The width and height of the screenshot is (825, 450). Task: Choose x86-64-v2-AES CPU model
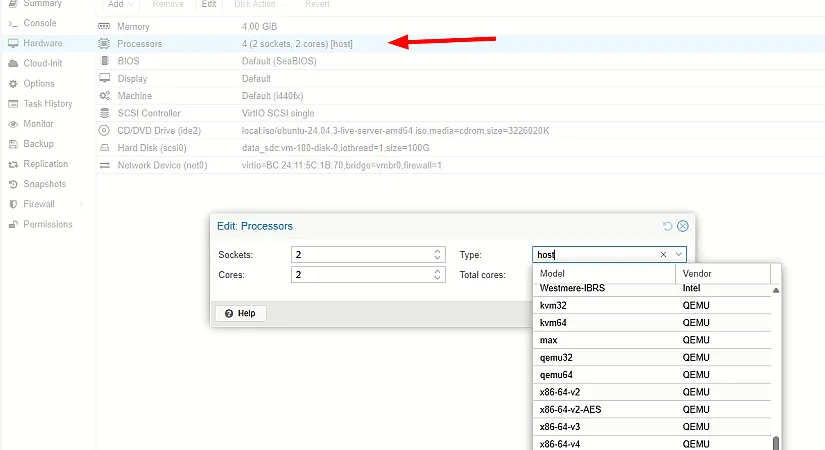click(x=652, y=409)
